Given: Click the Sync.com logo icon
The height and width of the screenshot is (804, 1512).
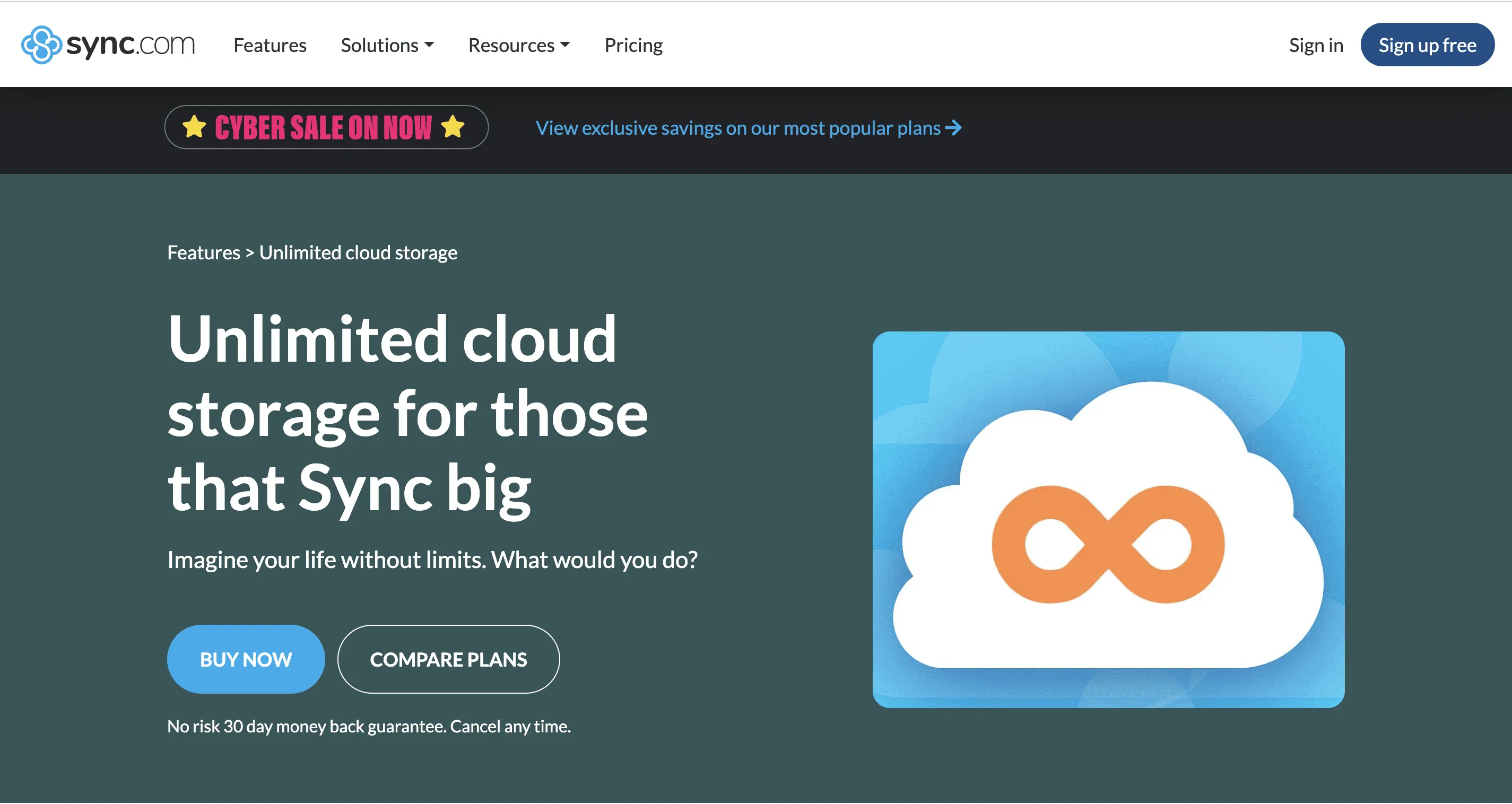Looking at the screenshot, I should 42,43.
